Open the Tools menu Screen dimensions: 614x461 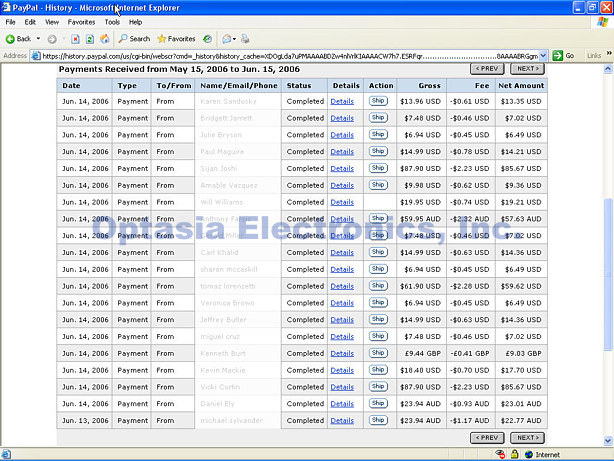pyautogui.click(x=112, y=21)
